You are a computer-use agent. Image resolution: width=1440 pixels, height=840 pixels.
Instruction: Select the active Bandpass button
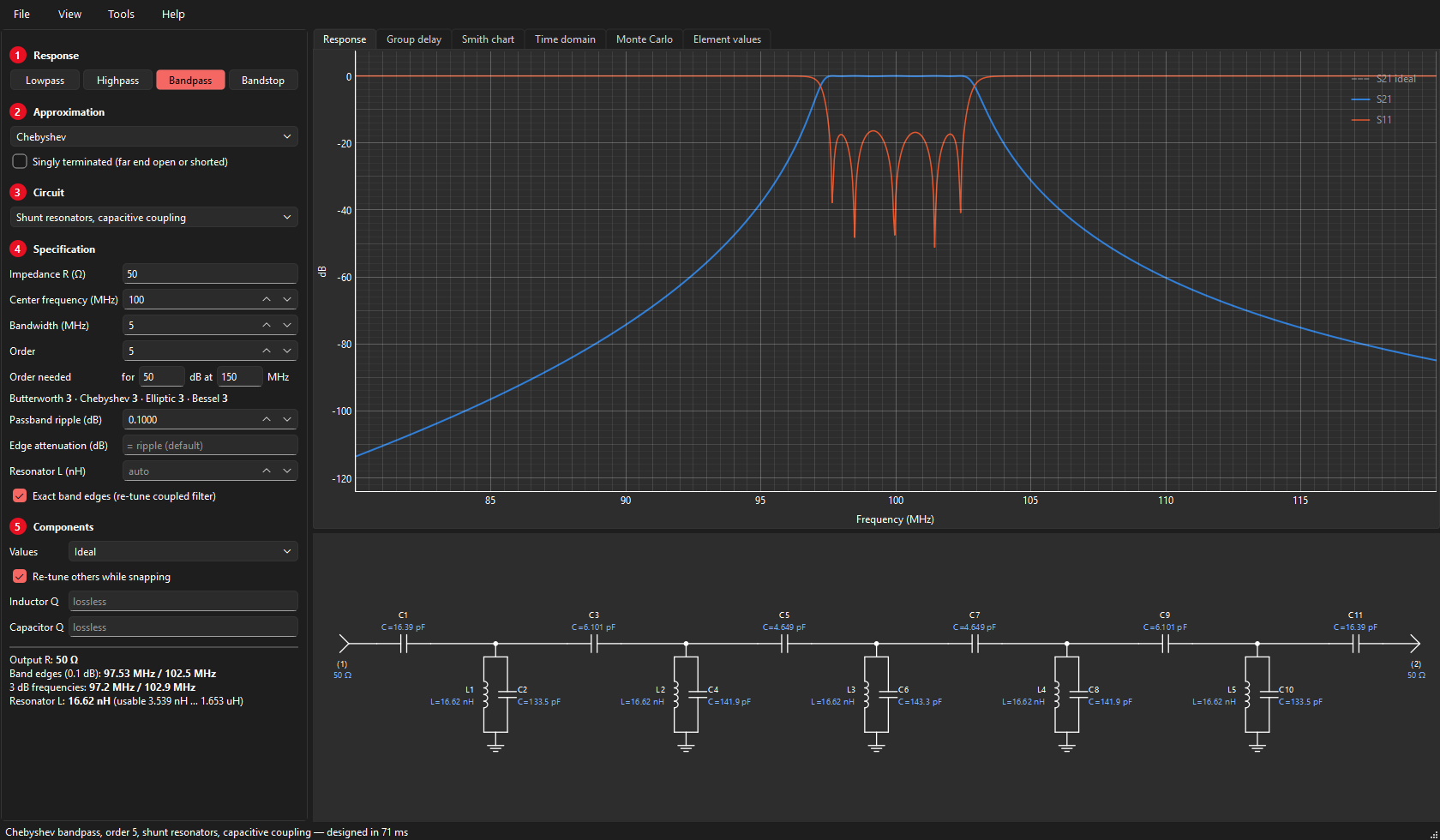click(x=190, y=80)
